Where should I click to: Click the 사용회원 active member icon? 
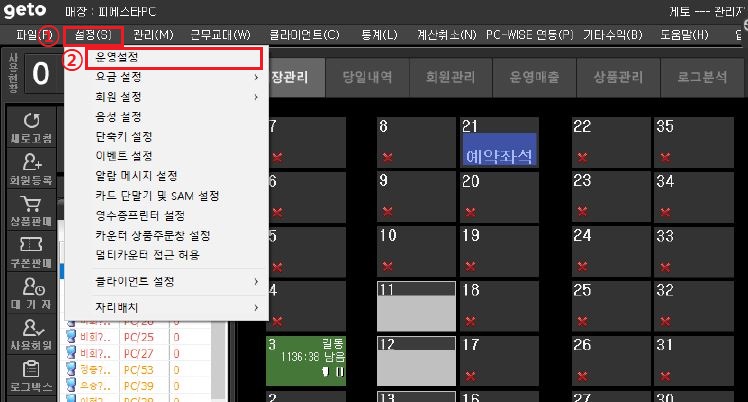(x=30, y=331)
